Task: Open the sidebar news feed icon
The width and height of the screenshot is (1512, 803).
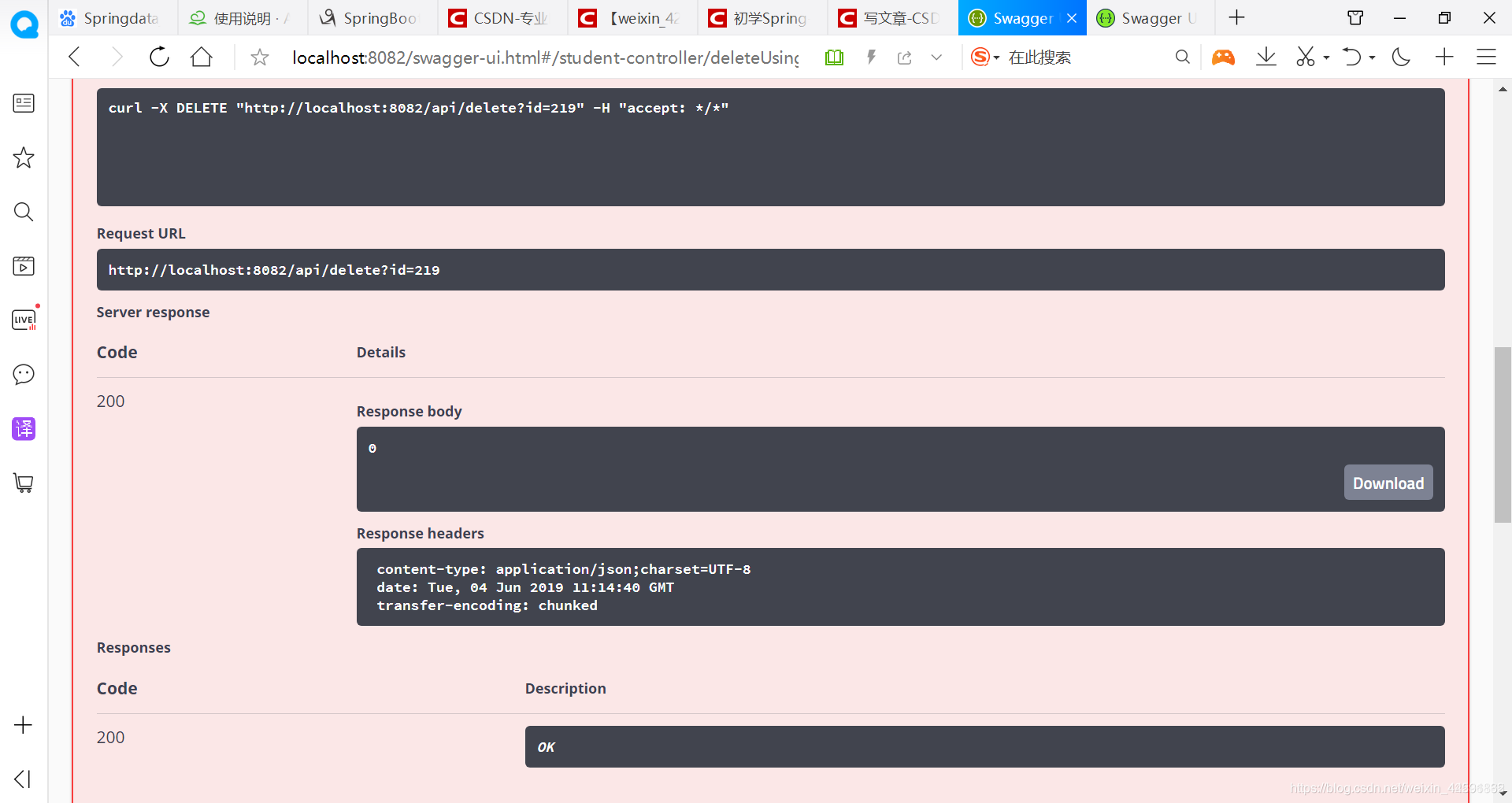Action: click(x=24, y=103)
